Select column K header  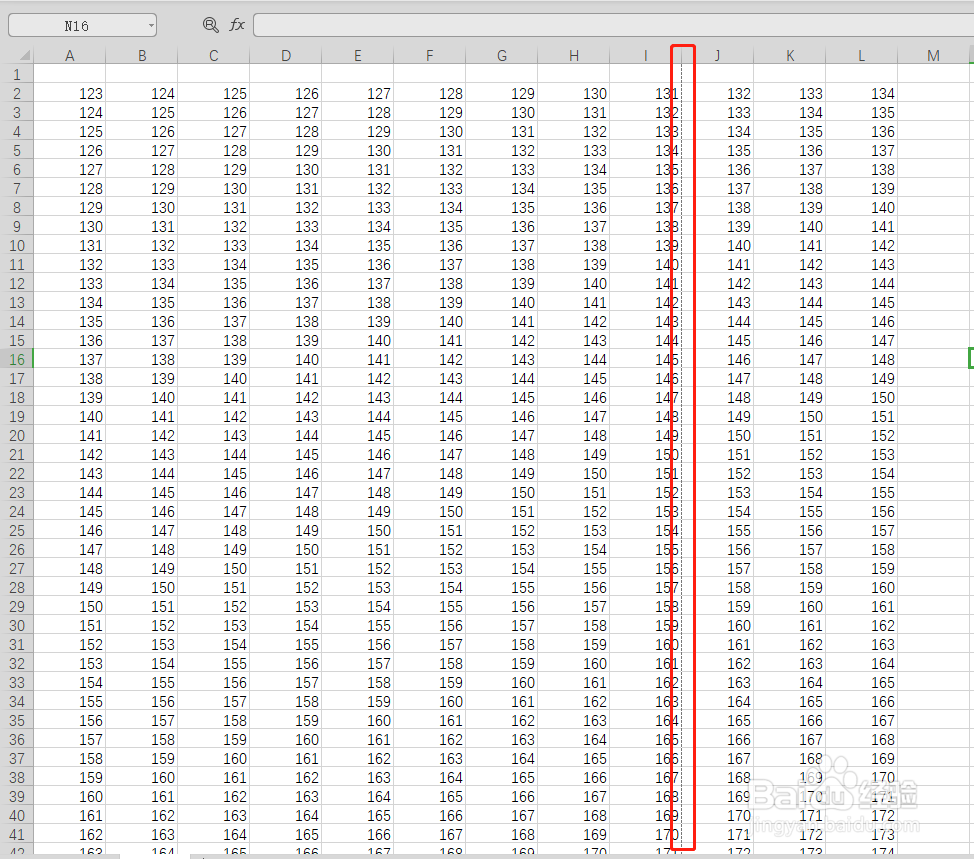[x=790, y=55]
